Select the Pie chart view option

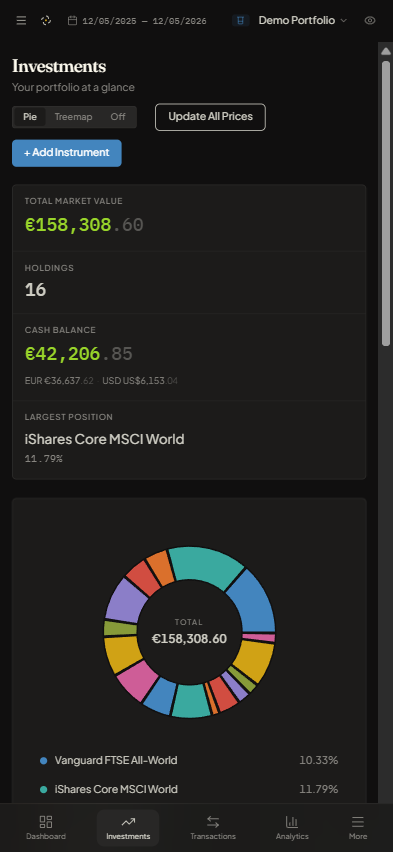30,117
